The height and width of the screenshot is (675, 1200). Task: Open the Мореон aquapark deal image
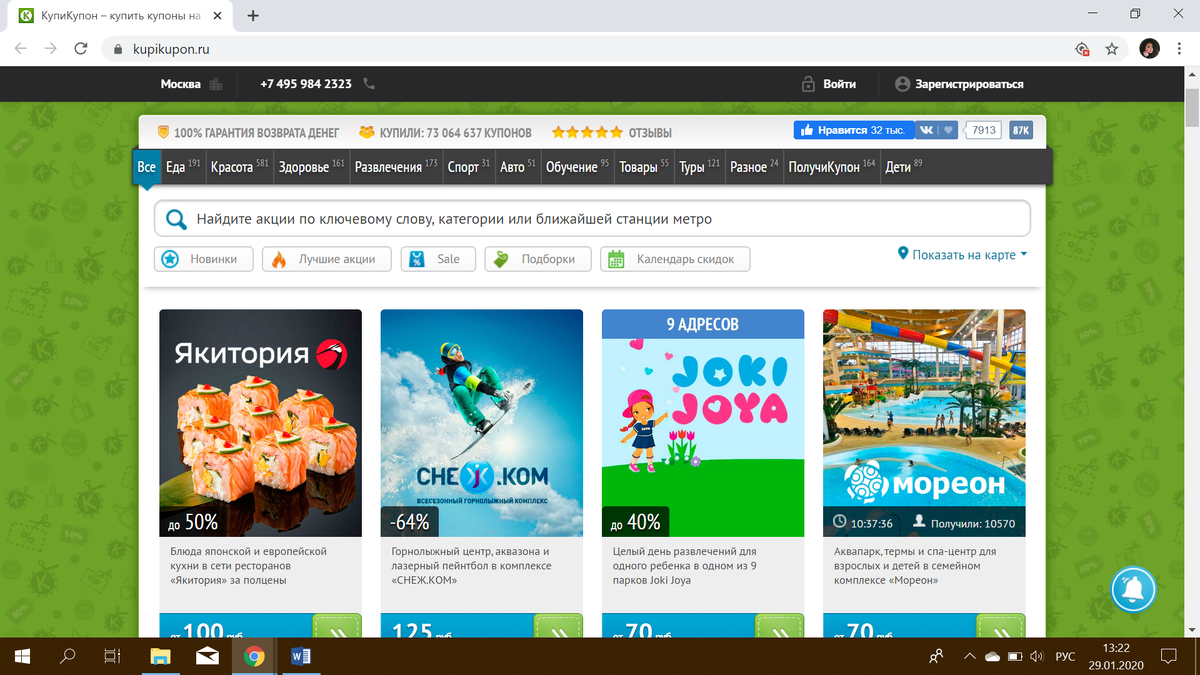pyautogui.click(x=924, y=423)
